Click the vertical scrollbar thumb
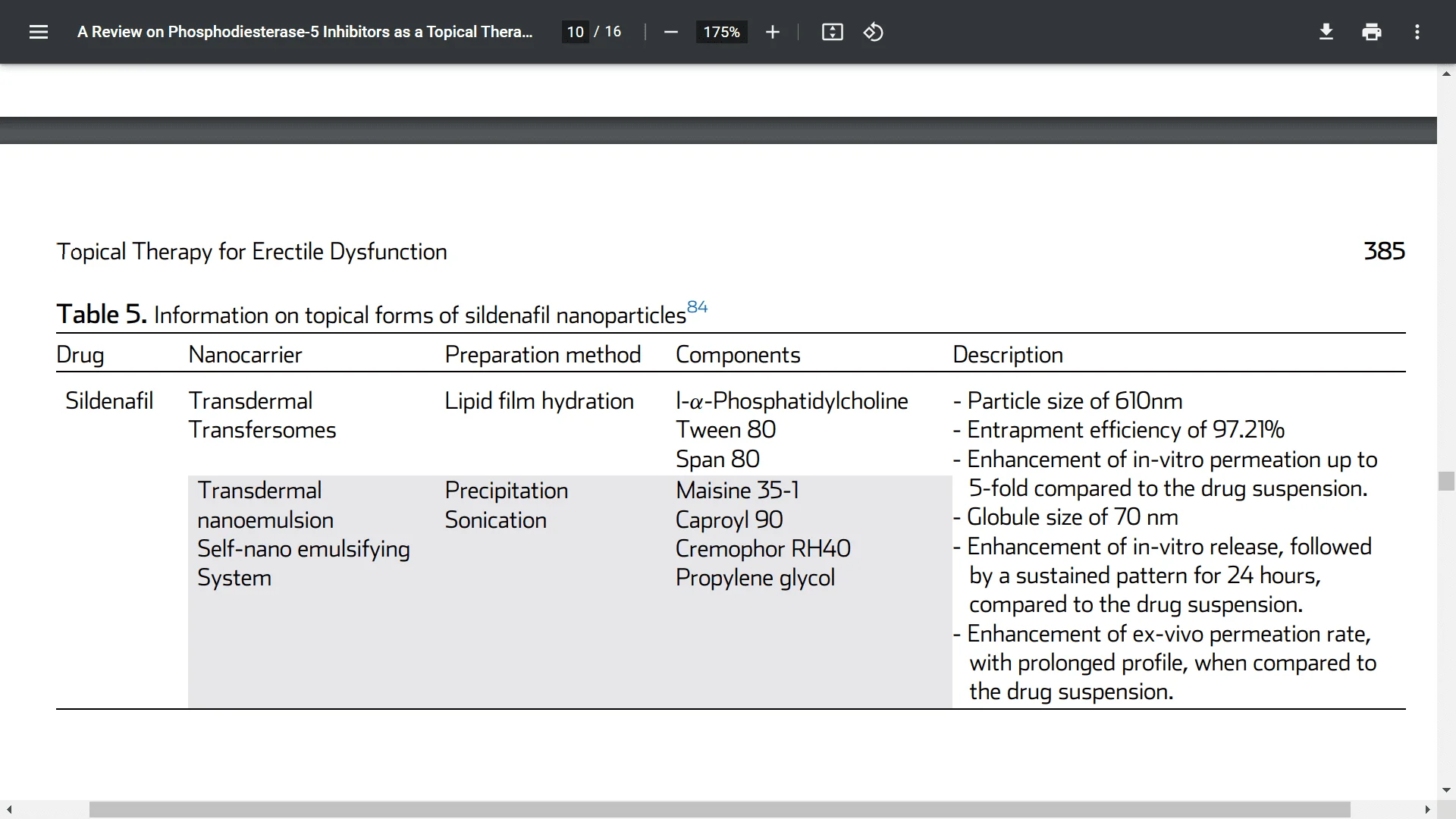1456x819 pixels. (x=1446, y=482)
